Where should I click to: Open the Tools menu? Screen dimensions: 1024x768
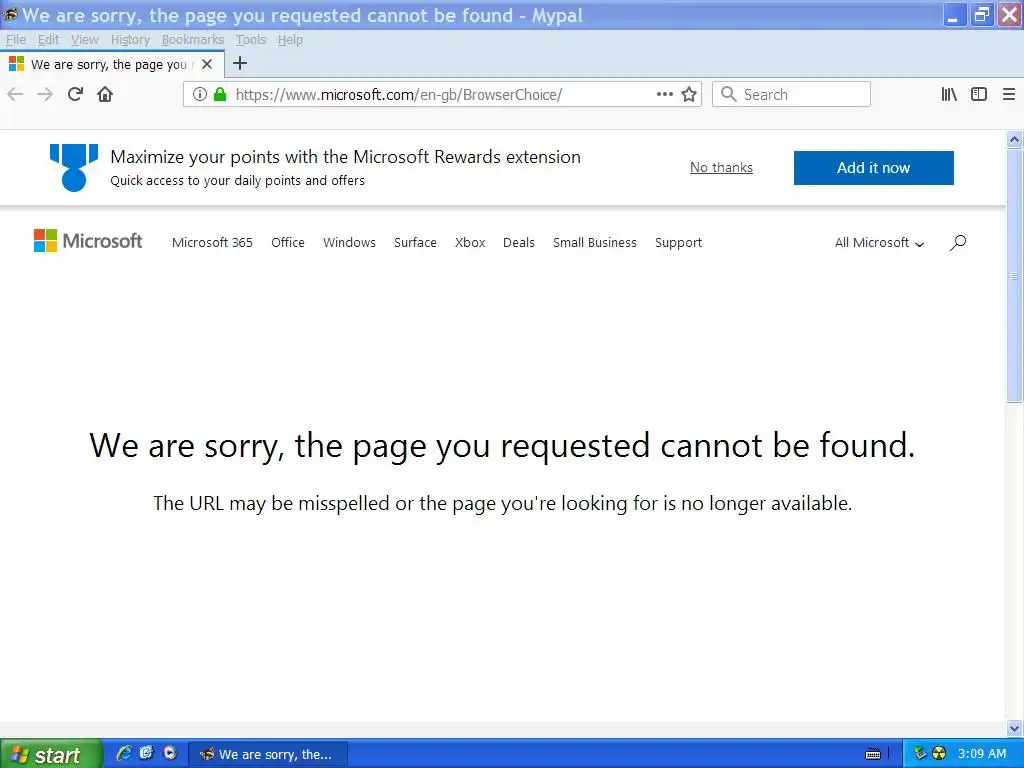251,40
